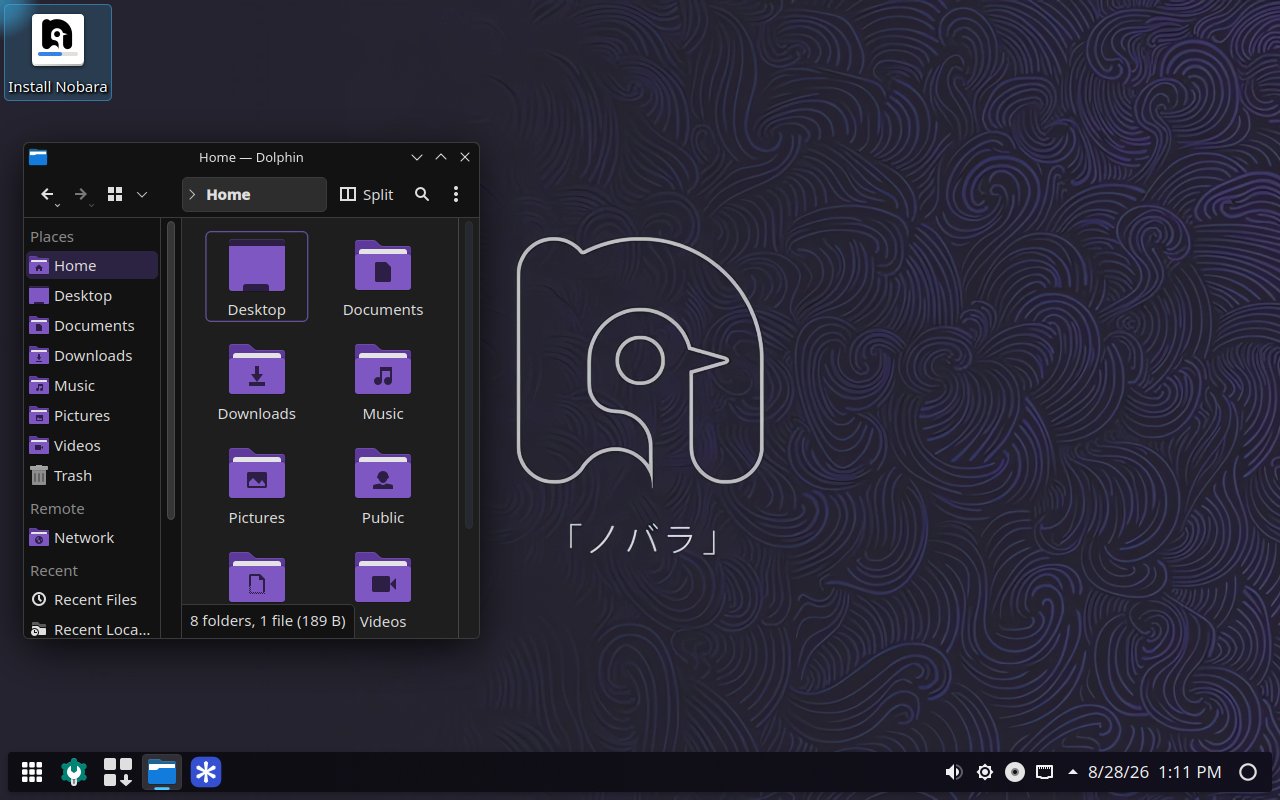Open the blue asterisk taskbar app
This screenshot has width=1280, height=800.
tap(206, 772)
